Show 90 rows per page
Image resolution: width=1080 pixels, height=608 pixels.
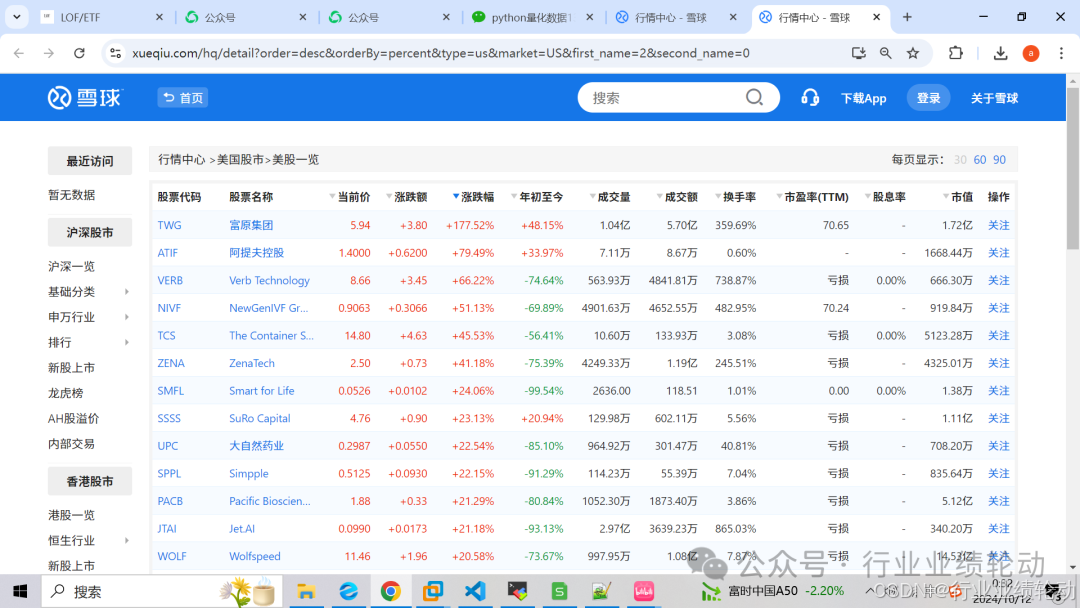pyautogui.click(x=999, y=160)
